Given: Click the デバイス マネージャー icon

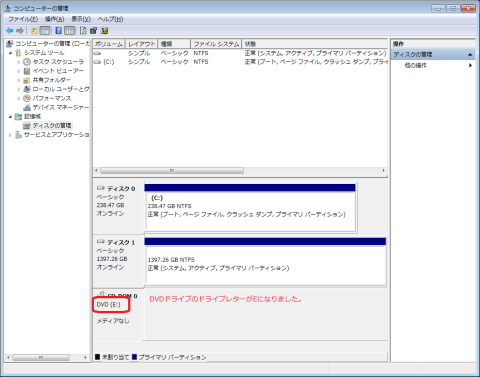Looking at the screenshot, I should point(27,107).
